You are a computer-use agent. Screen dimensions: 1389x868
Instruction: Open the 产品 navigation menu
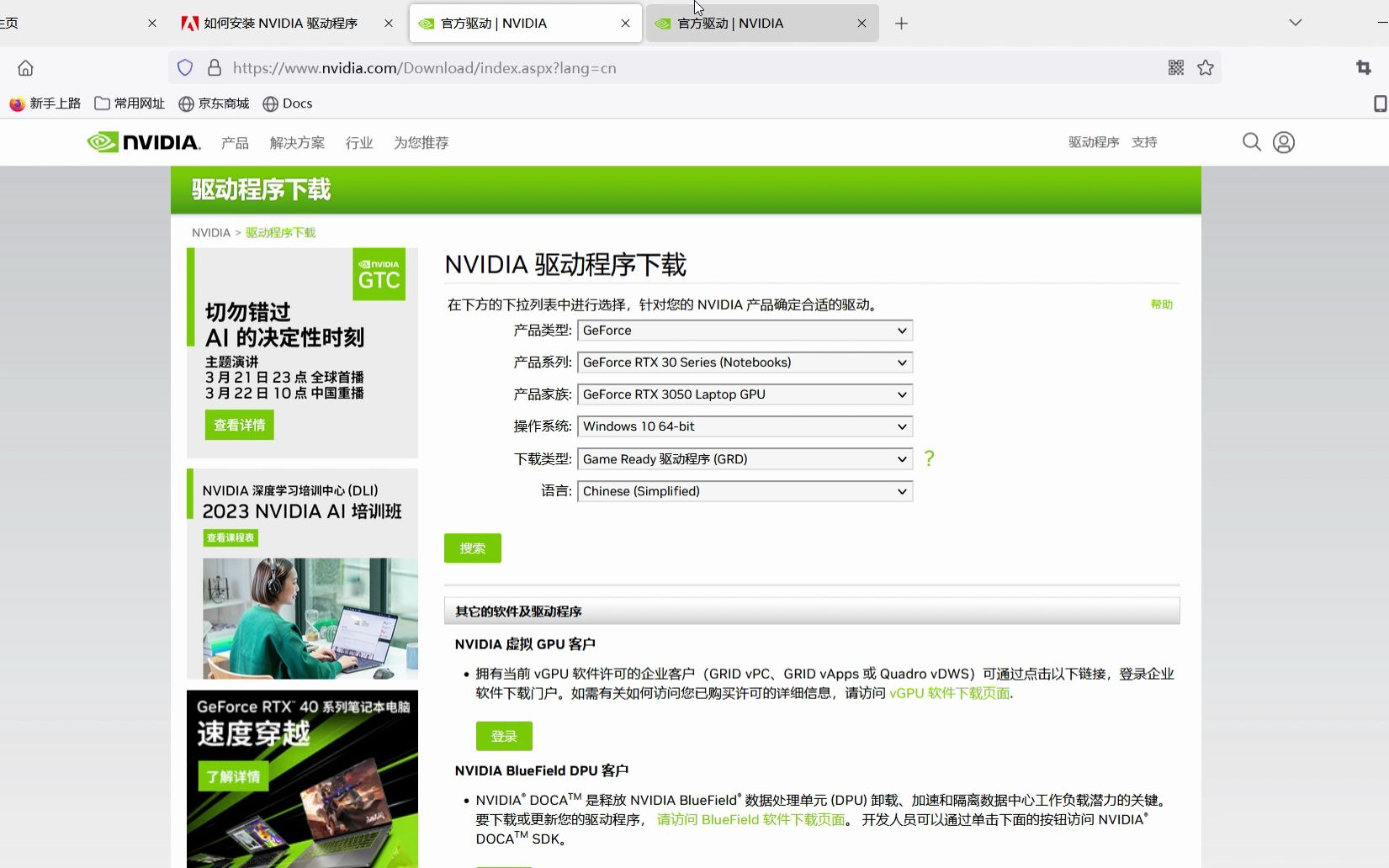point(235,143)
